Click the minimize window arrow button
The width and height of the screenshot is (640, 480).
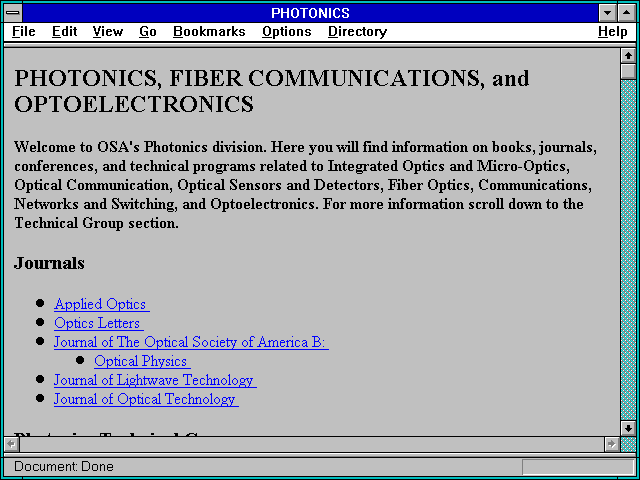[607, 13]
